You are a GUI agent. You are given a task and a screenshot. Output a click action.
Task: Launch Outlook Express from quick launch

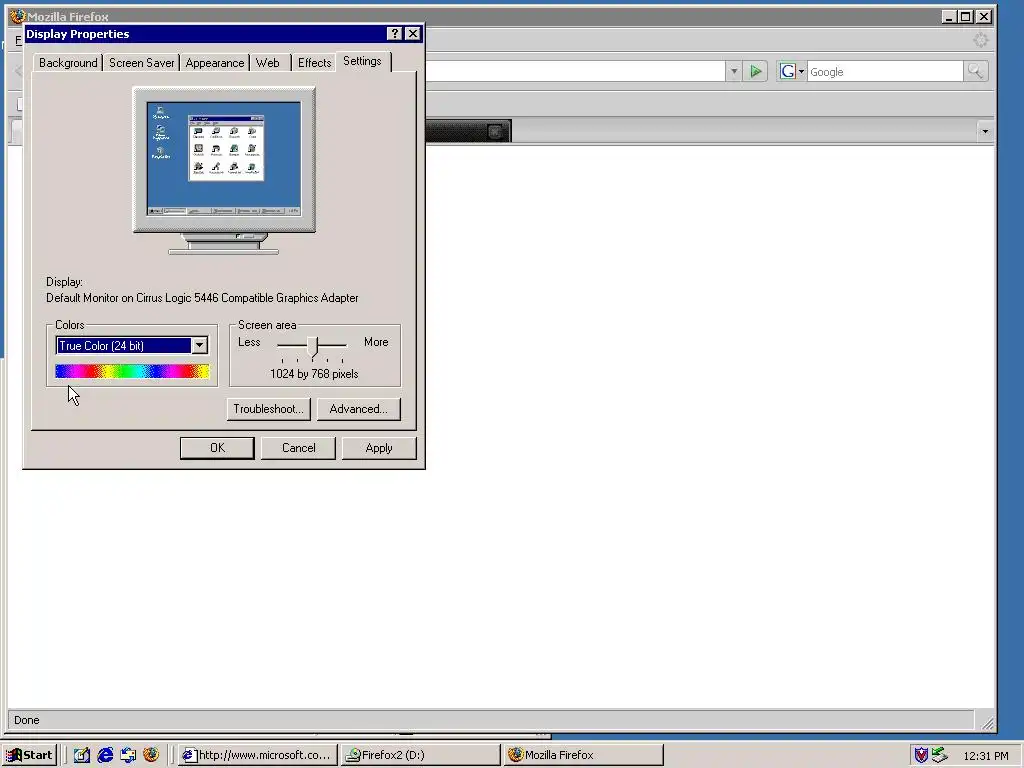[x=127, y=755]
